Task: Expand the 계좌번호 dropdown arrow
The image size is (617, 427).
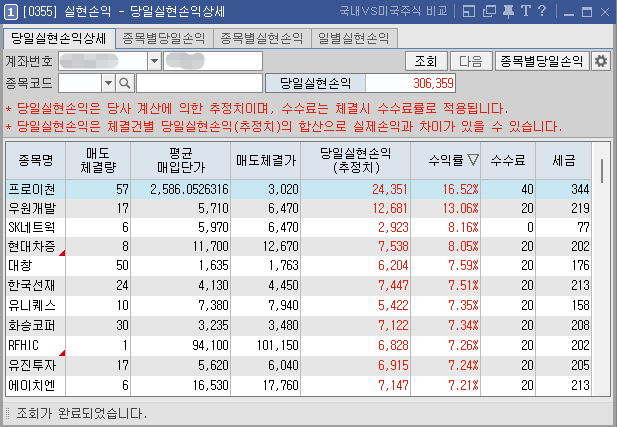Action: coord(154,61)
